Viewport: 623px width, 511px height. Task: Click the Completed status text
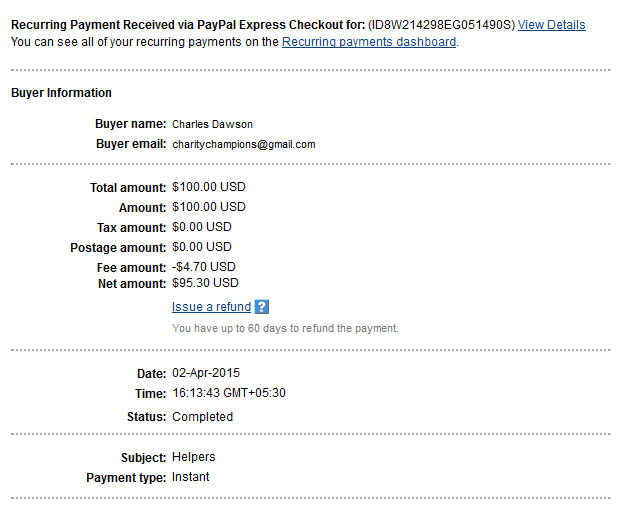coord(202,416)
